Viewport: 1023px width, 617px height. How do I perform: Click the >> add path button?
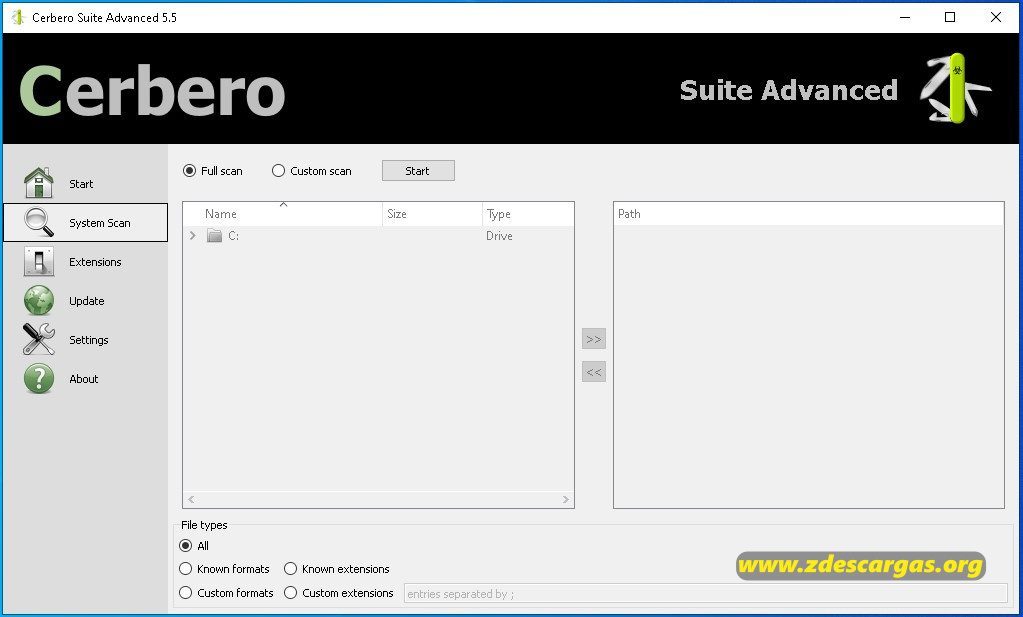pos(594,339)
